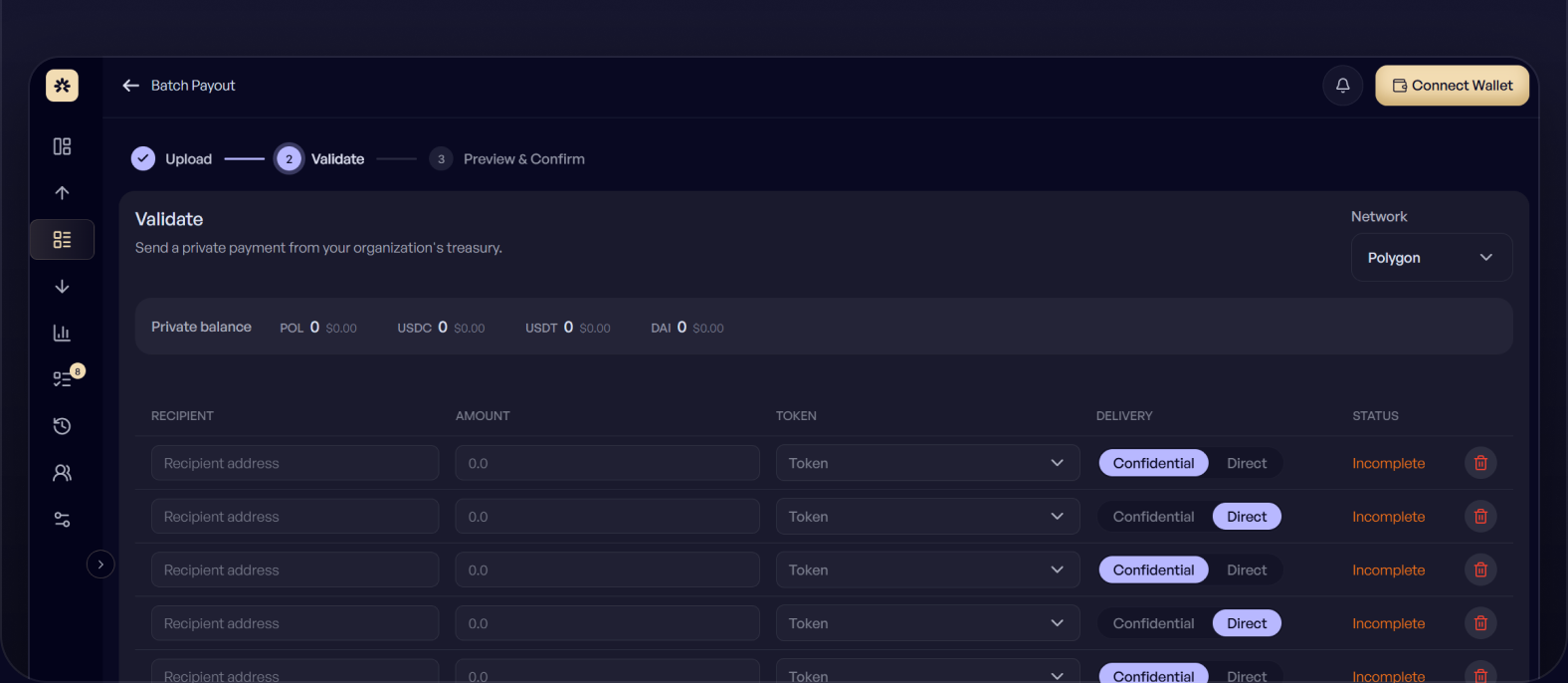Image resolution: width=1568 pixels, height=683 pixels.
Task: Open the dashboard grid icon in sidebar
Action: tap(62, 146)
